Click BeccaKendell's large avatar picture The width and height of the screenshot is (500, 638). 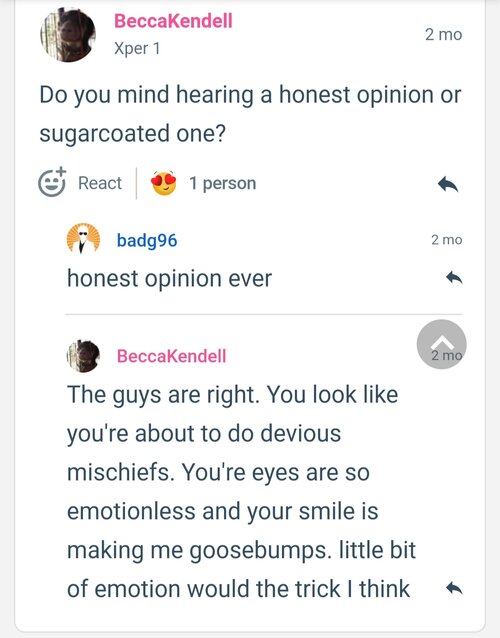[68, 35]
